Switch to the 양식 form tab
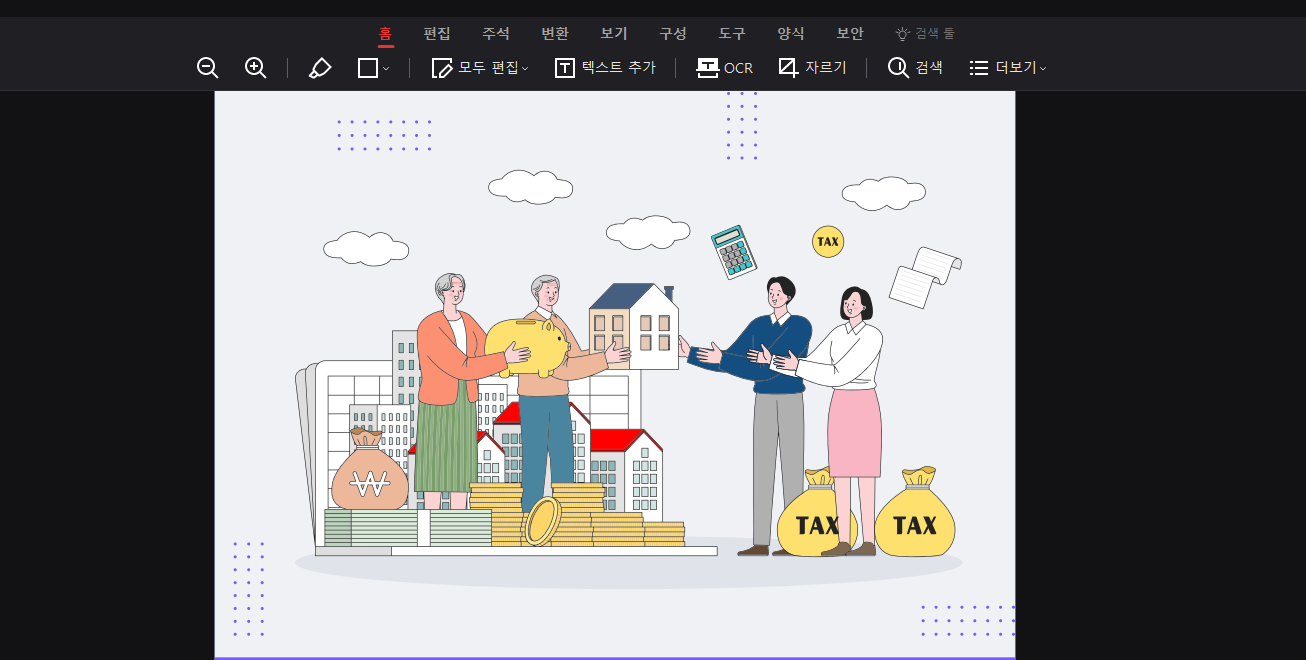This screenshot has height=660, width=1306. pos(791,33)
